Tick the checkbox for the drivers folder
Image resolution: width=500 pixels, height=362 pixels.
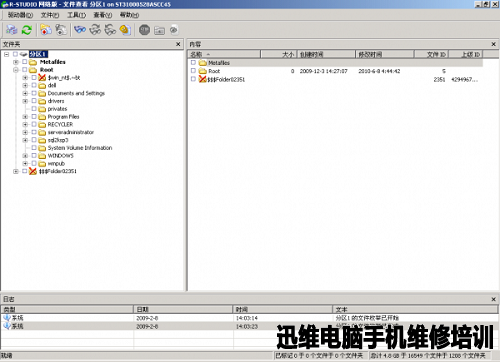click(x=34, y=101)
